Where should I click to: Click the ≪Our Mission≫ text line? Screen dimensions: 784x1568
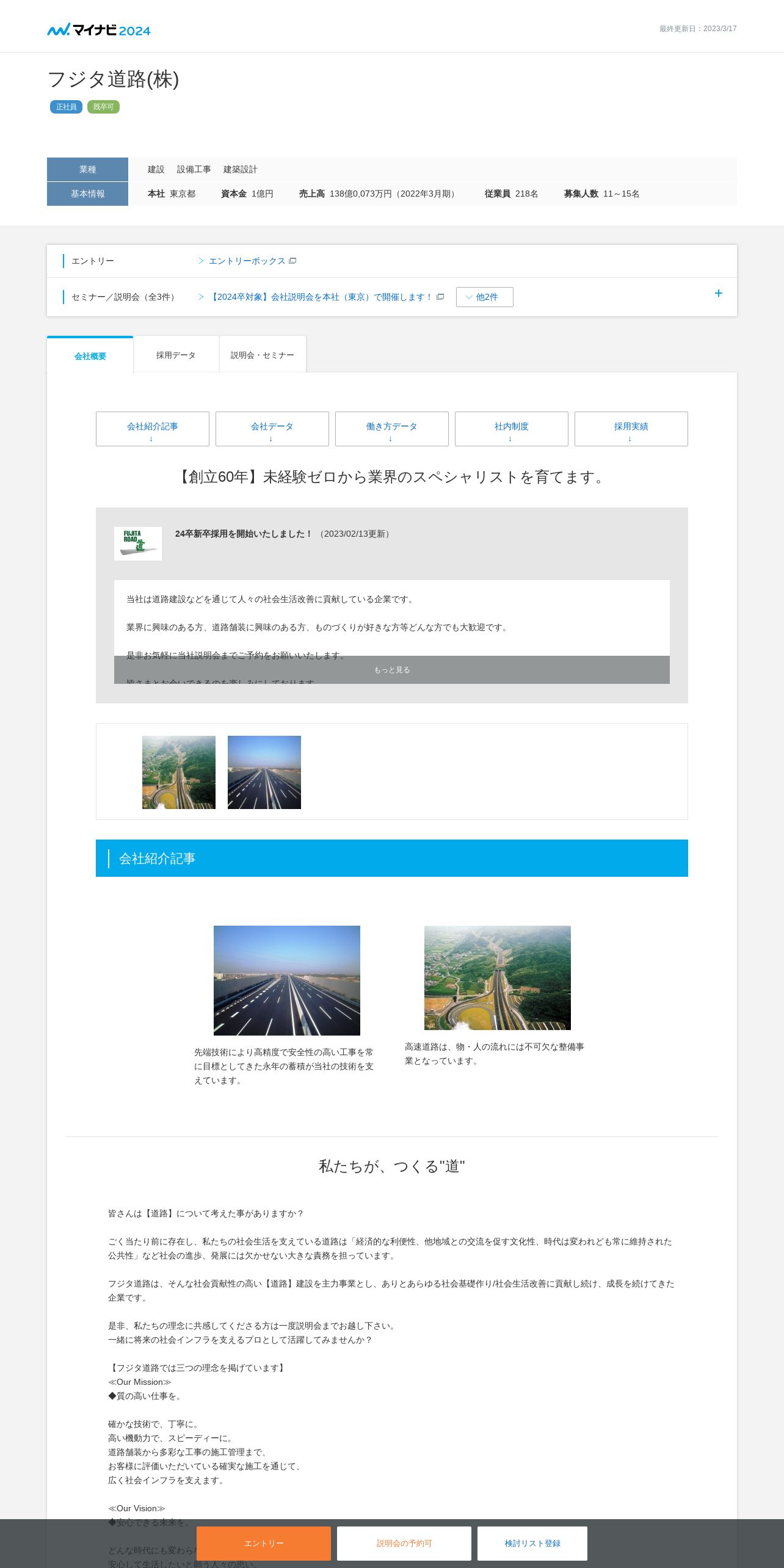tap(140, 1382)
